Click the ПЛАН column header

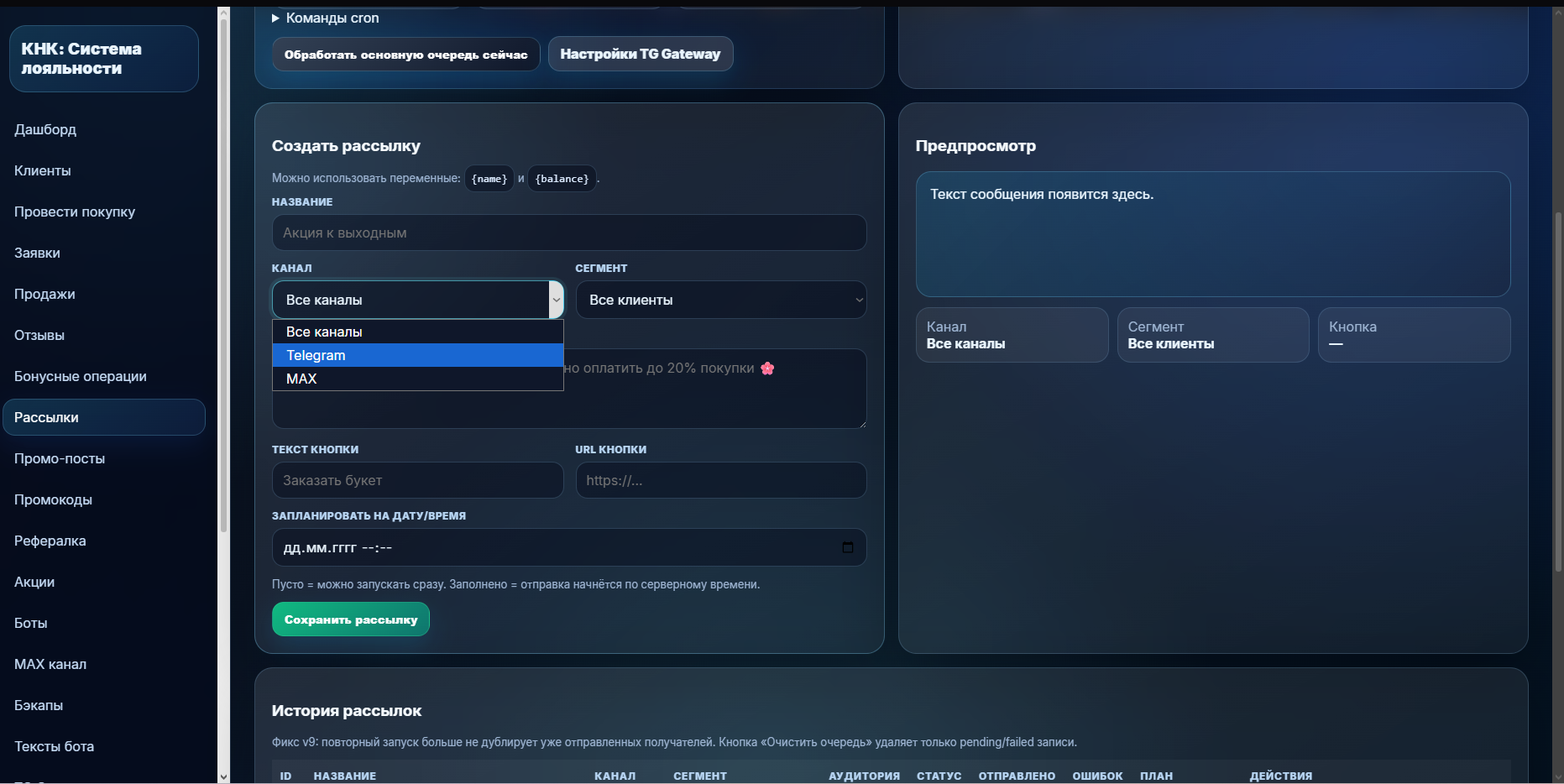coord(1156,776)
